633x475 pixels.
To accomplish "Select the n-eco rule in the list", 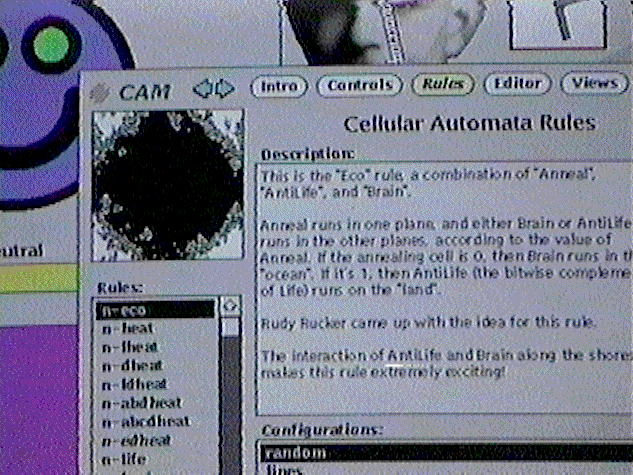I will pyautogui.click(x=156, y=310).
